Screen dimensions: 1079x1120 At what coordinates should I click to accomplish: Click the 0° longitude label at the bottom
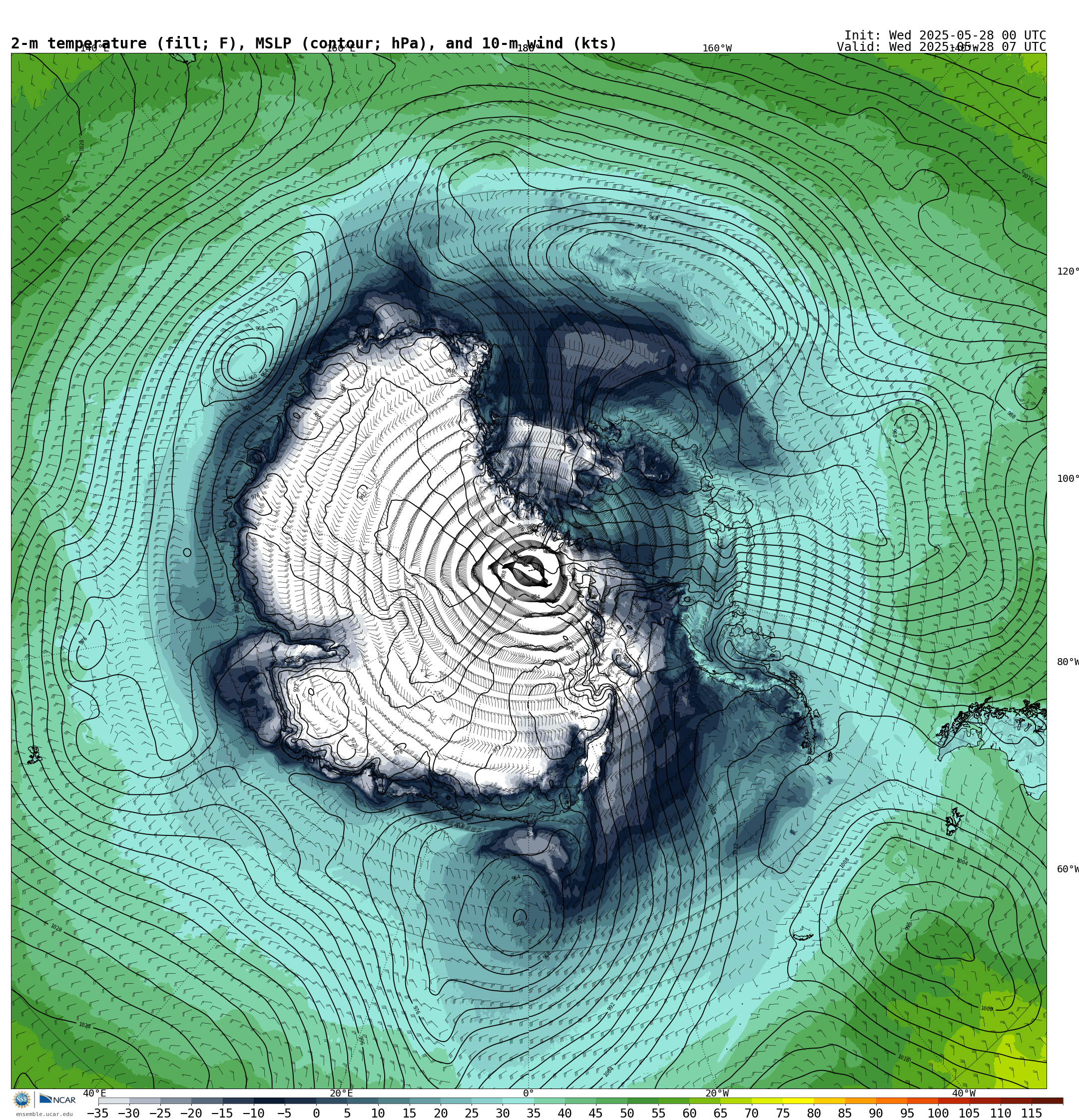point(529,1093)
